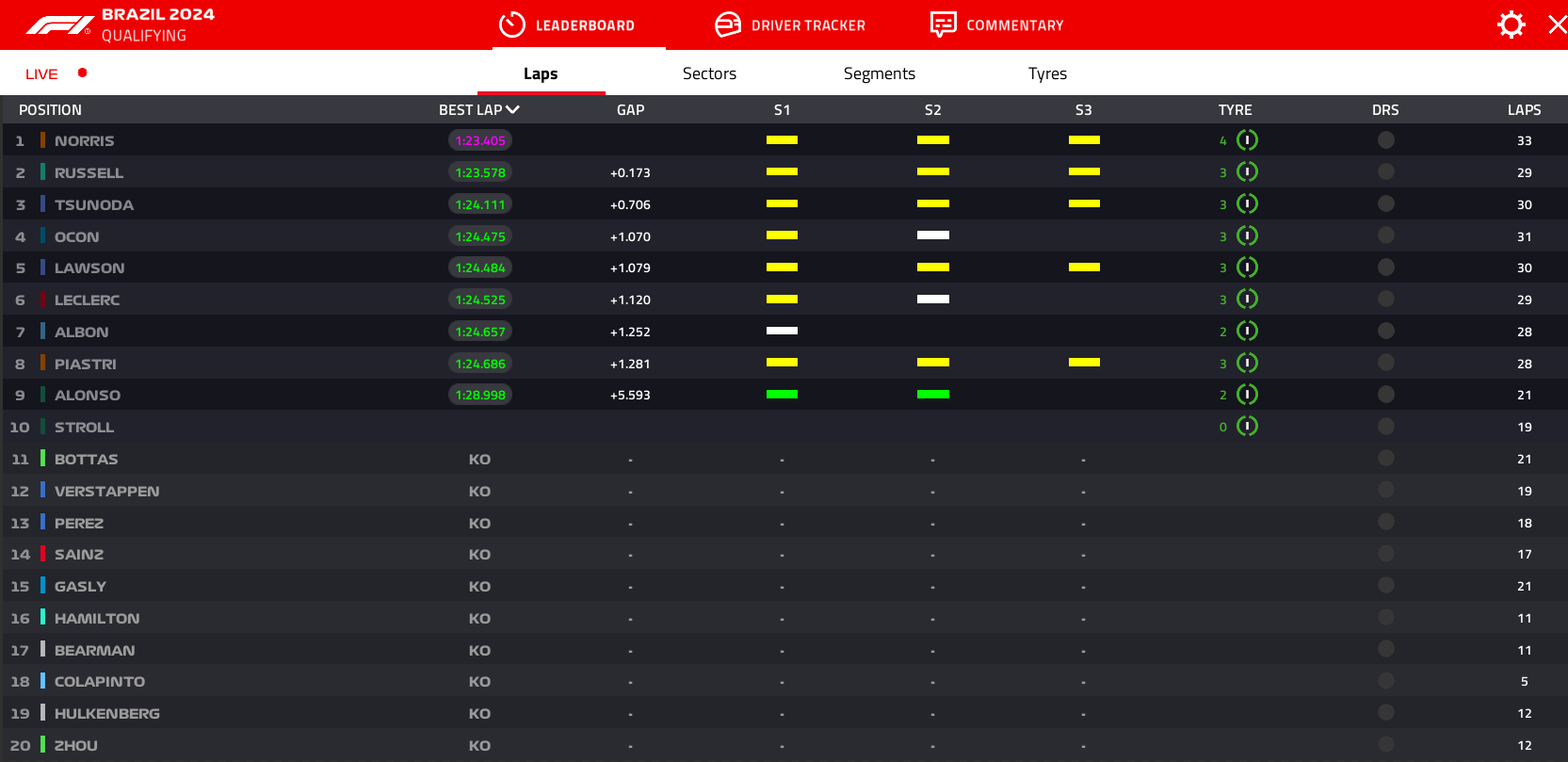Open the Leaderboard section
Viewport: 1568px width, 762px height.
(567, 25)
